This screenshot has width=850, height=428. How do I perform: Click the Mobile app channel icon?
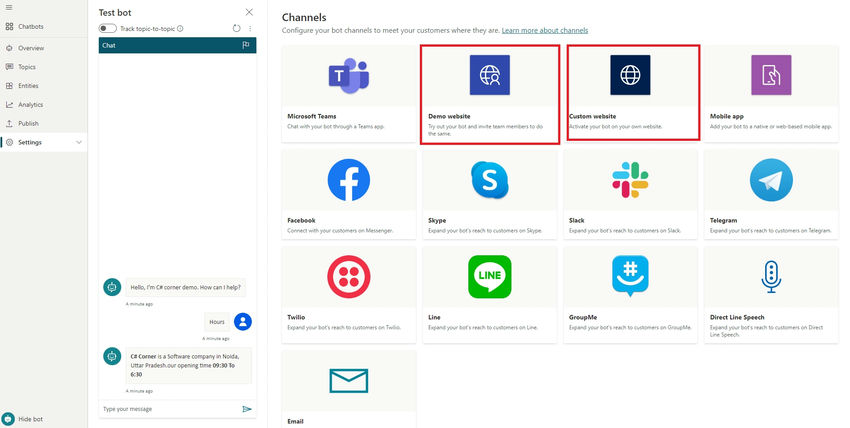771,75
